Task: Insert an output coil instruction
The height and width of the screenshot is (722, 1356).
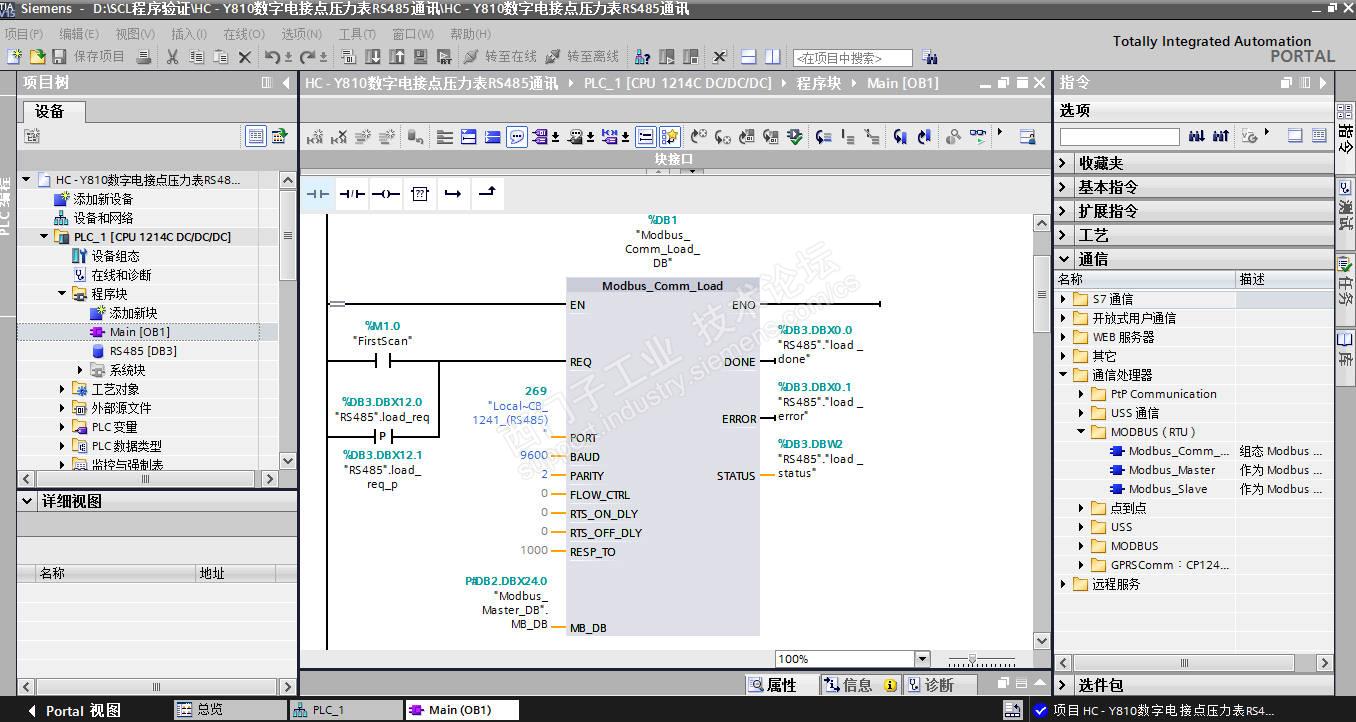Action: pos(386,194)
